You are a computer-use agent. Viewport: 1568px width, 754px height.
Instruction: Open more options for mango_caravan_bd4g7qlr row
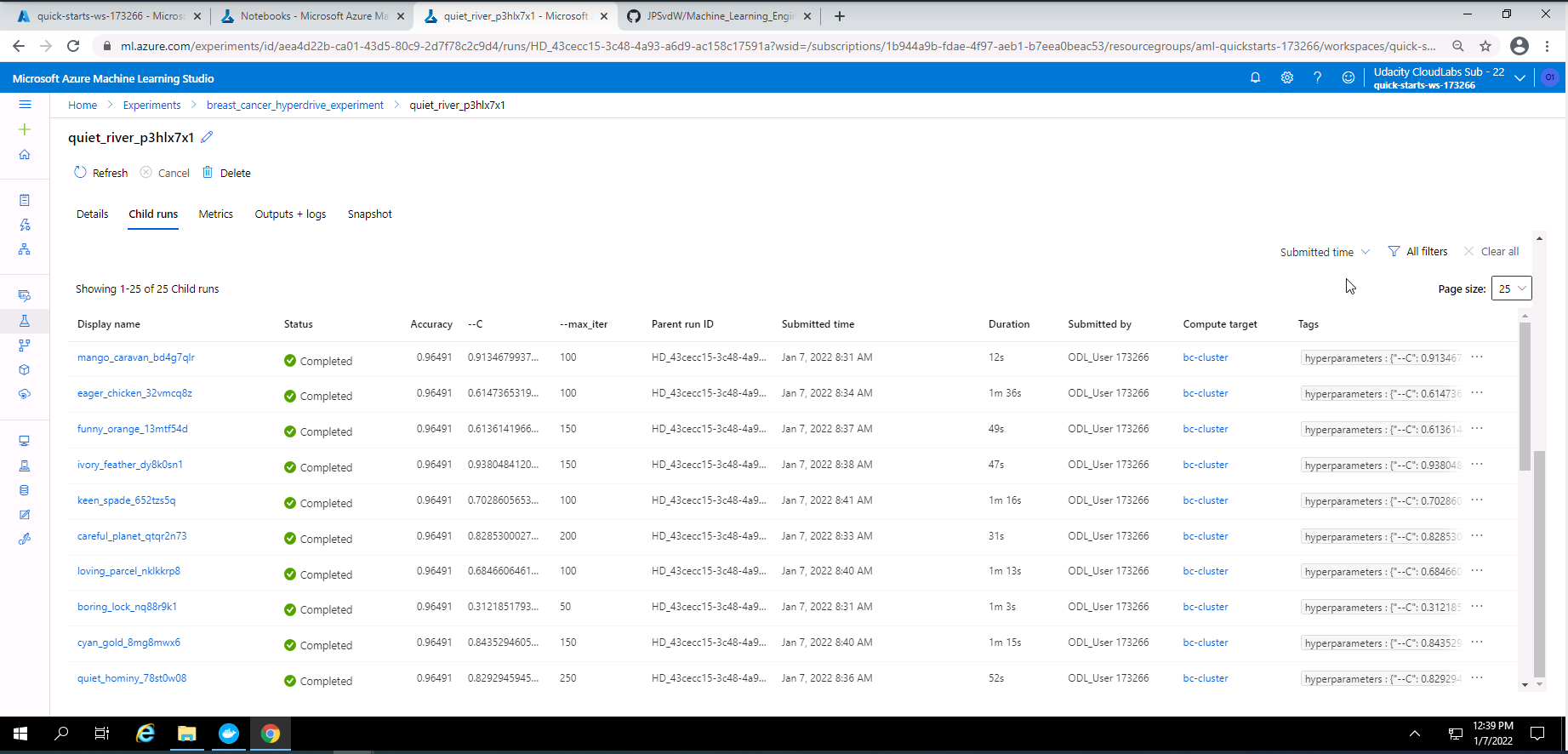[x=1477, y=357]
